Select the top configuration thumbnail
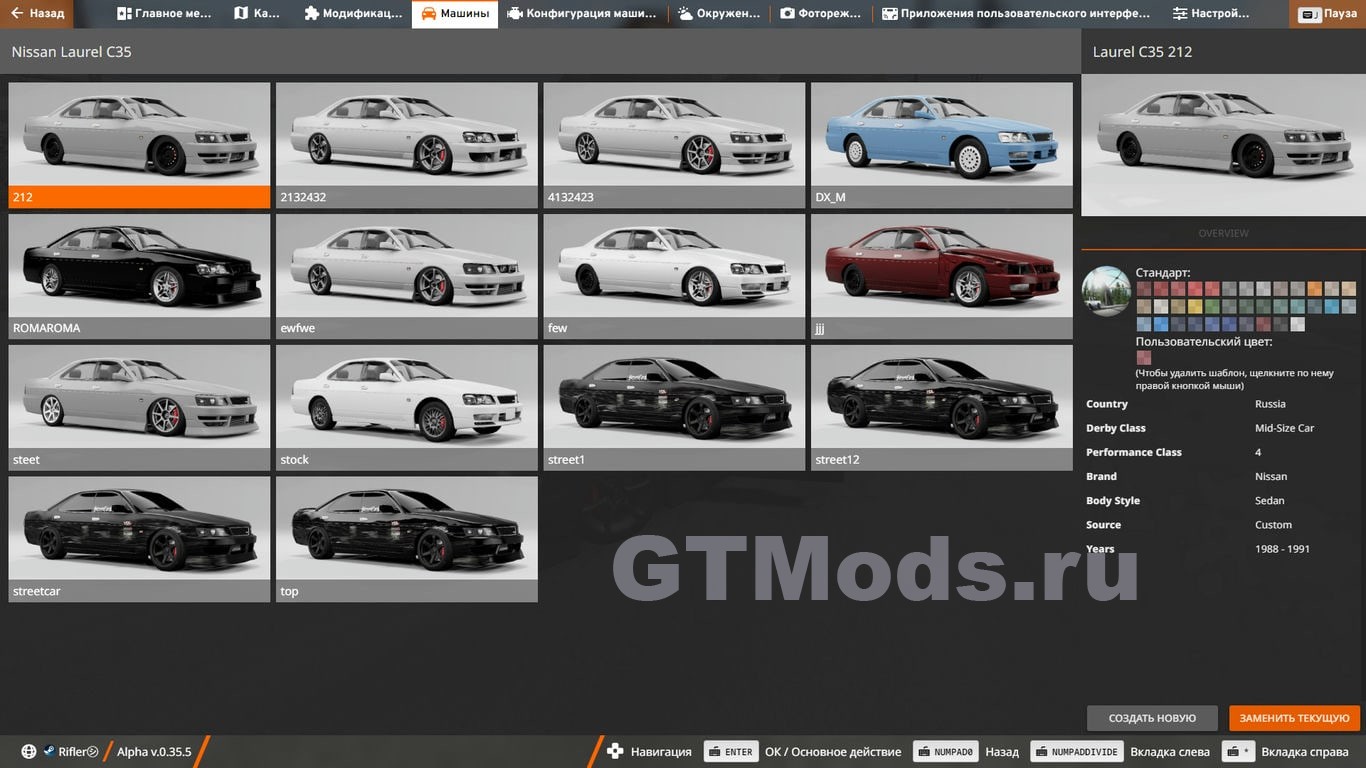The height and width of the screenshot is (768, 1366). tap(407, 539)
